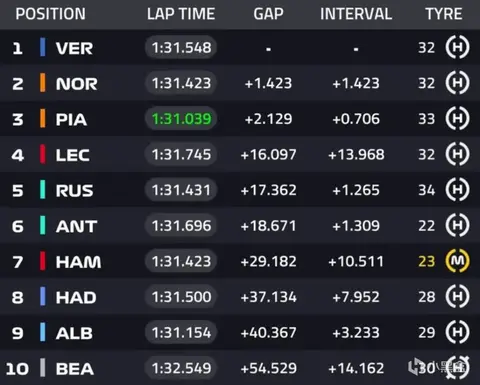This screenshot has width=480, height=385.
Task: Click the red team color bar beside LEC
Action: (x=43, y=154)
